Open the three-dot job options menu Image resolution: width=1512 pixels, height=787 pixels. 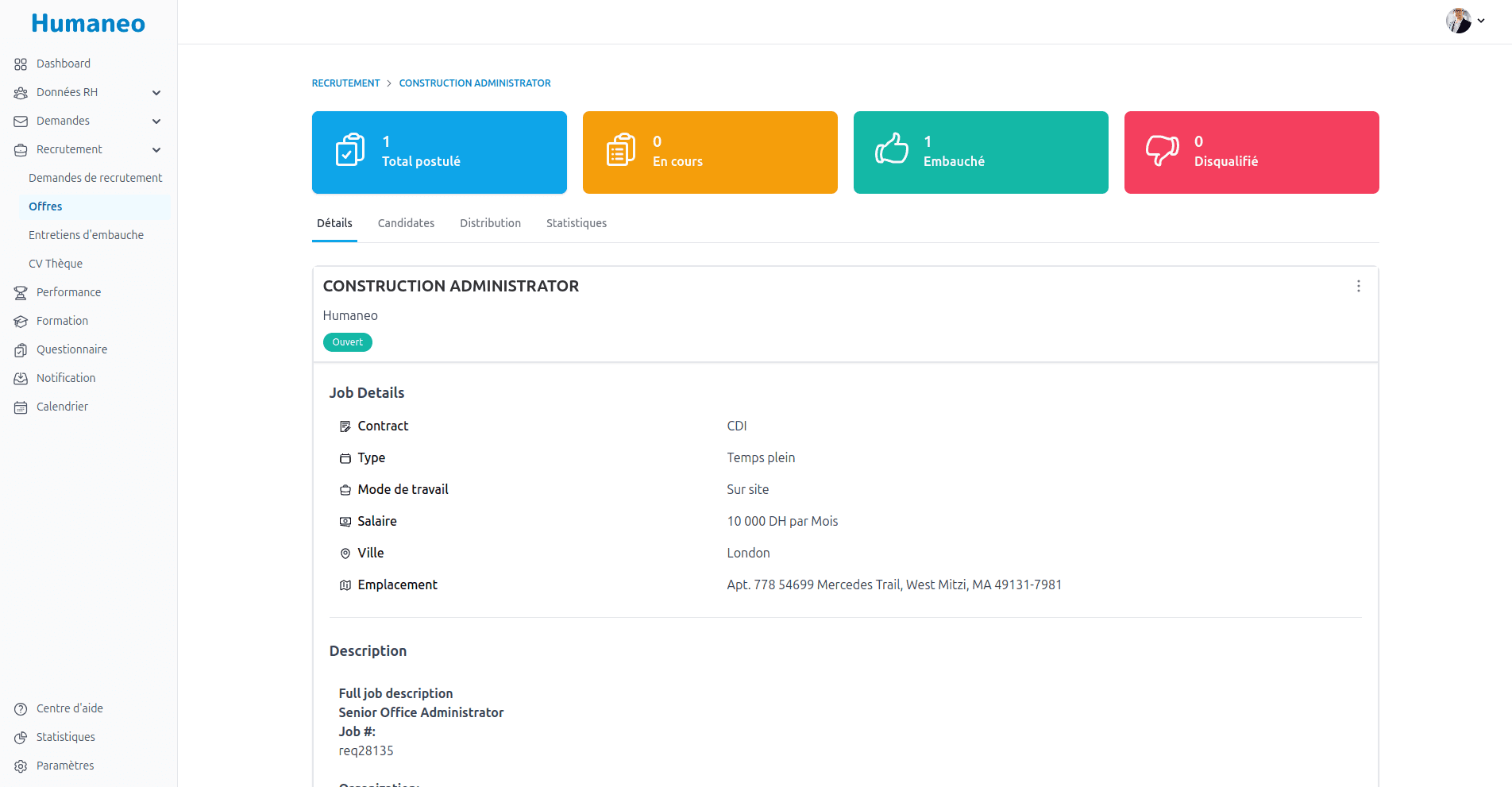1358,286
